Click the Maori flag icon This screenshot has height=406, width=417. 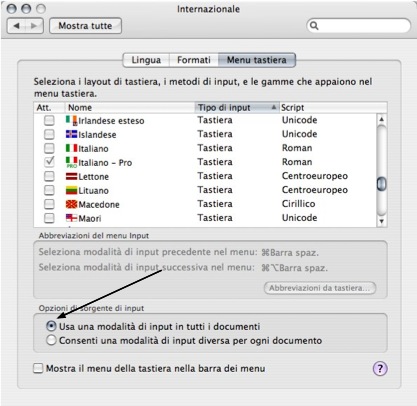click(x=71, y=218)
